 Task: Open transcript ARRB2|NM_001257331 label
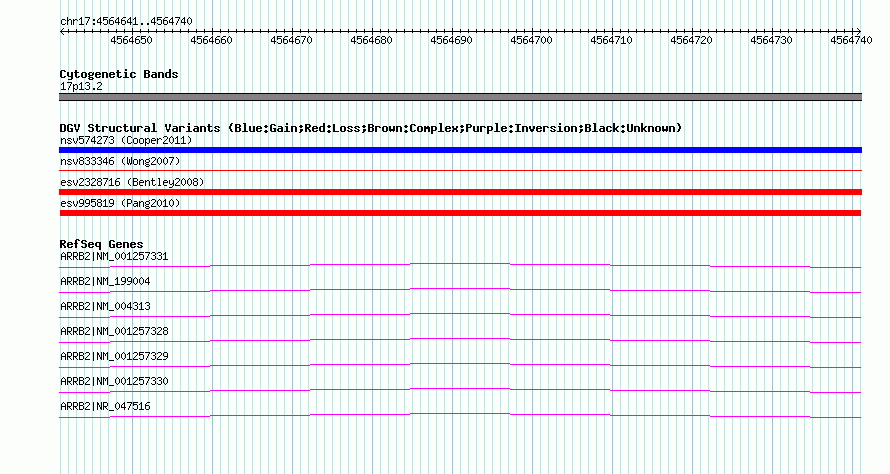(x=114, y=257)
